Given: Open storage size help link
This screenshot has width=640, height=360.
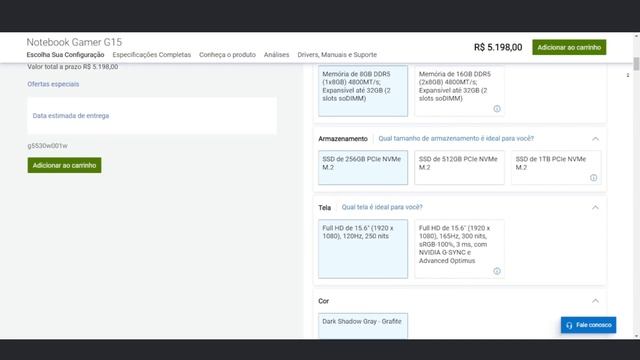Looking at the screenshot, I should click(456, 139).
